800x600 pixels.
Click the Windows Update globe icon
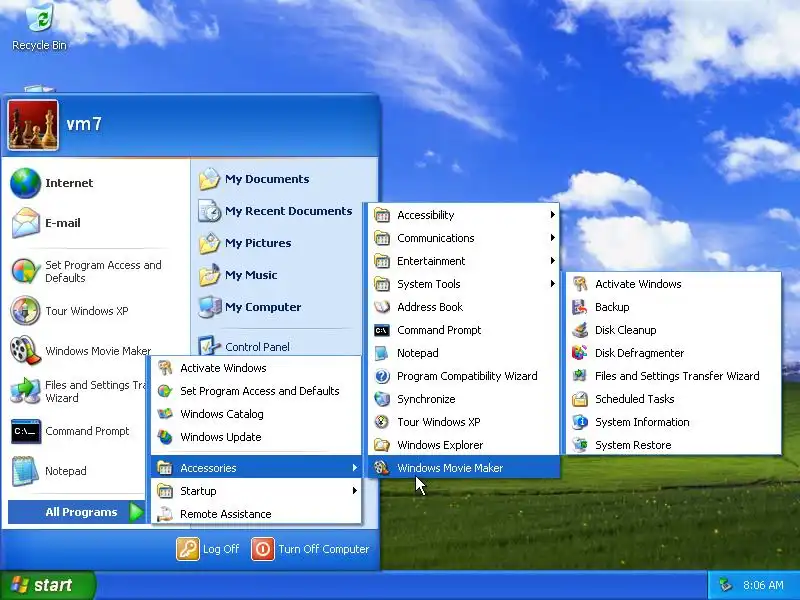pyautogui.click(x=165, y=437)
